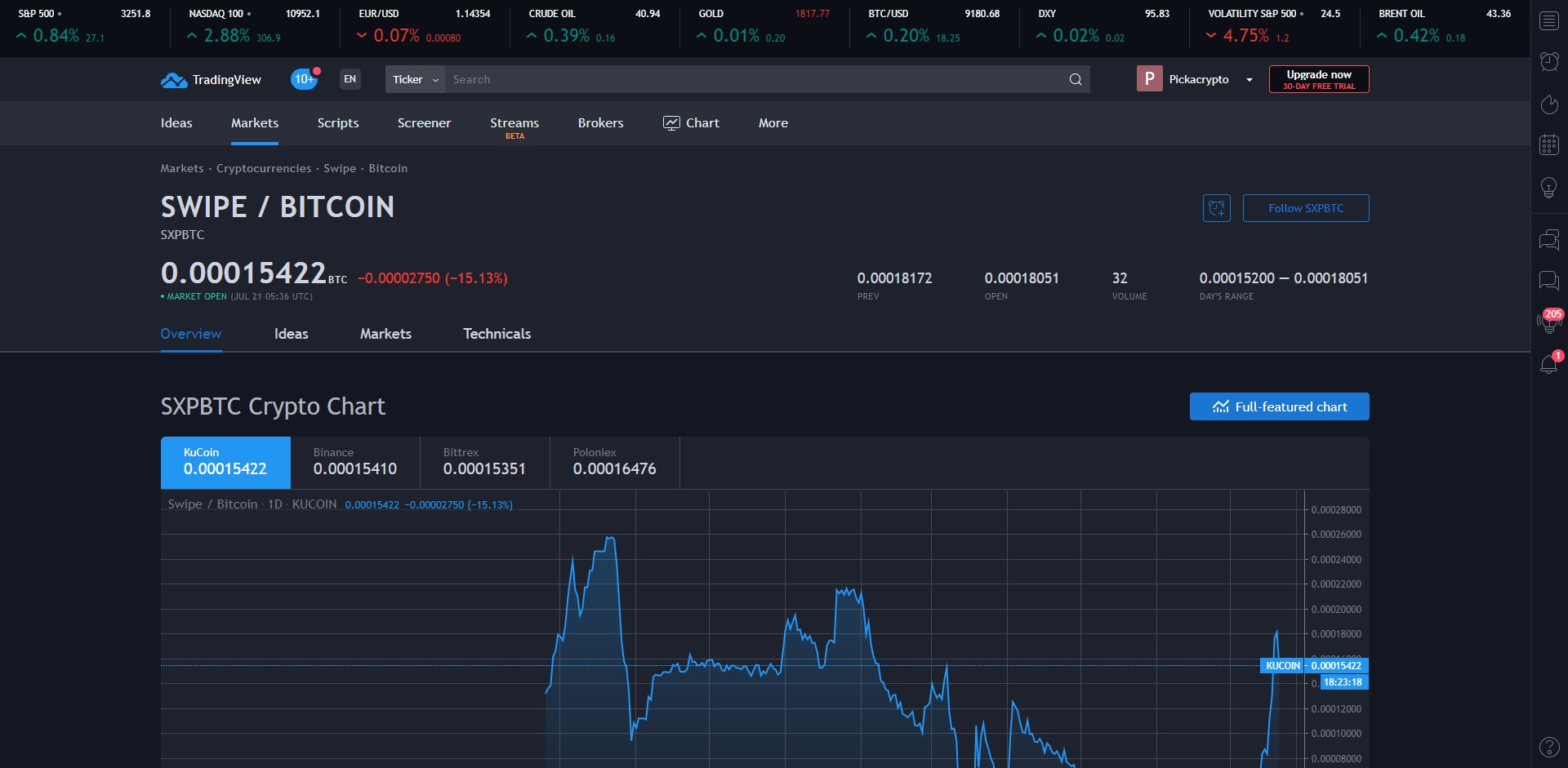
Task: Select the Poloniex exchange price tab
Action: click(614, 462)
